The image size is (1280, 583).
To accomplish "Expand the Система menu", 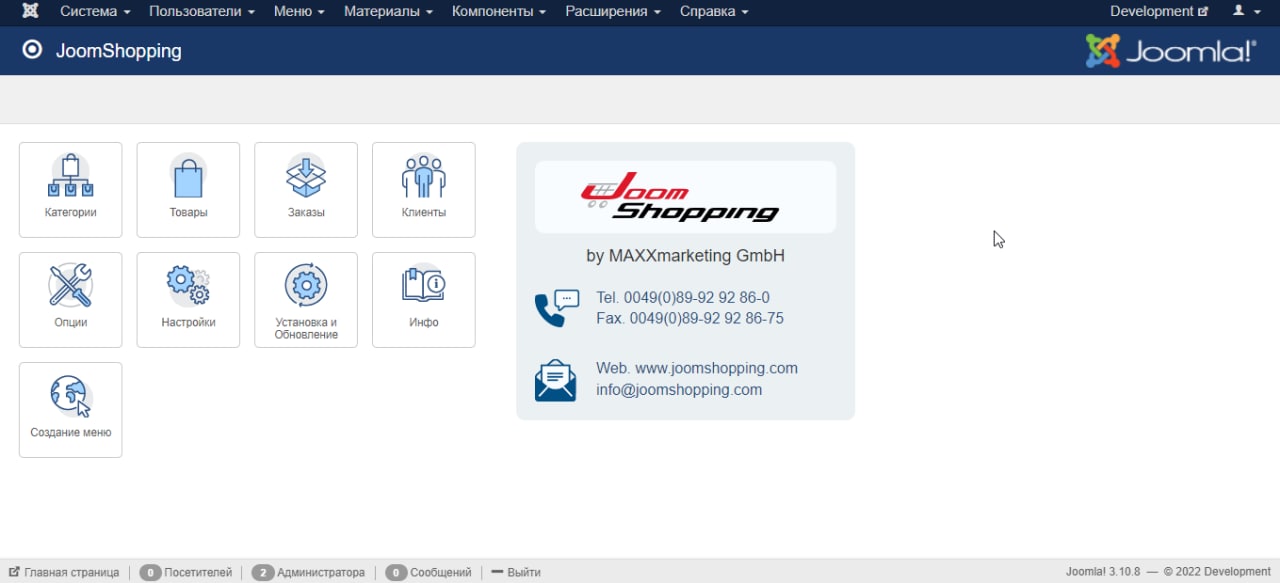I will point(95,12).
